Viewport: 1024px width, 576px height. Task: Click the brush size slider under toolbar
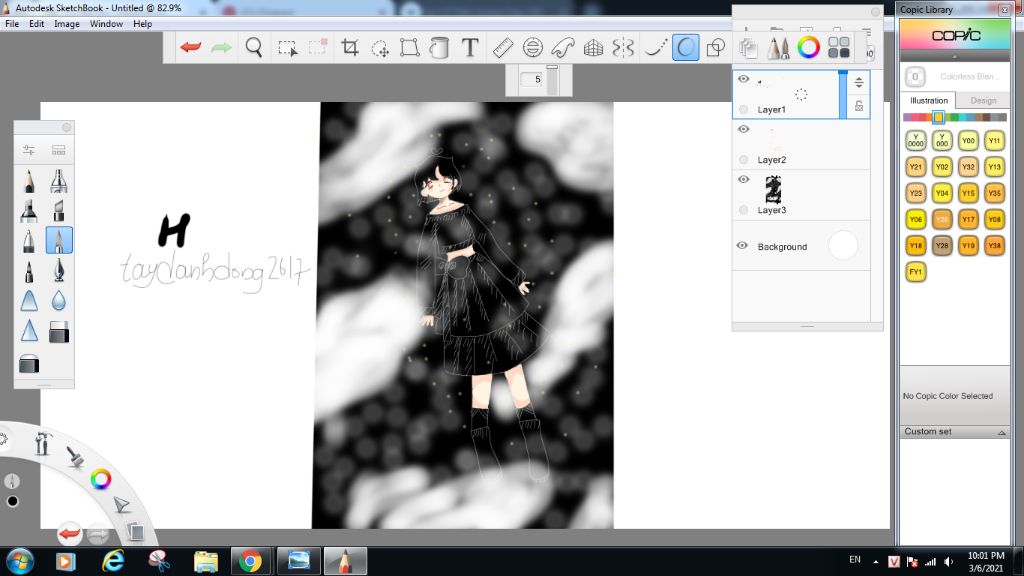[552, 80]
